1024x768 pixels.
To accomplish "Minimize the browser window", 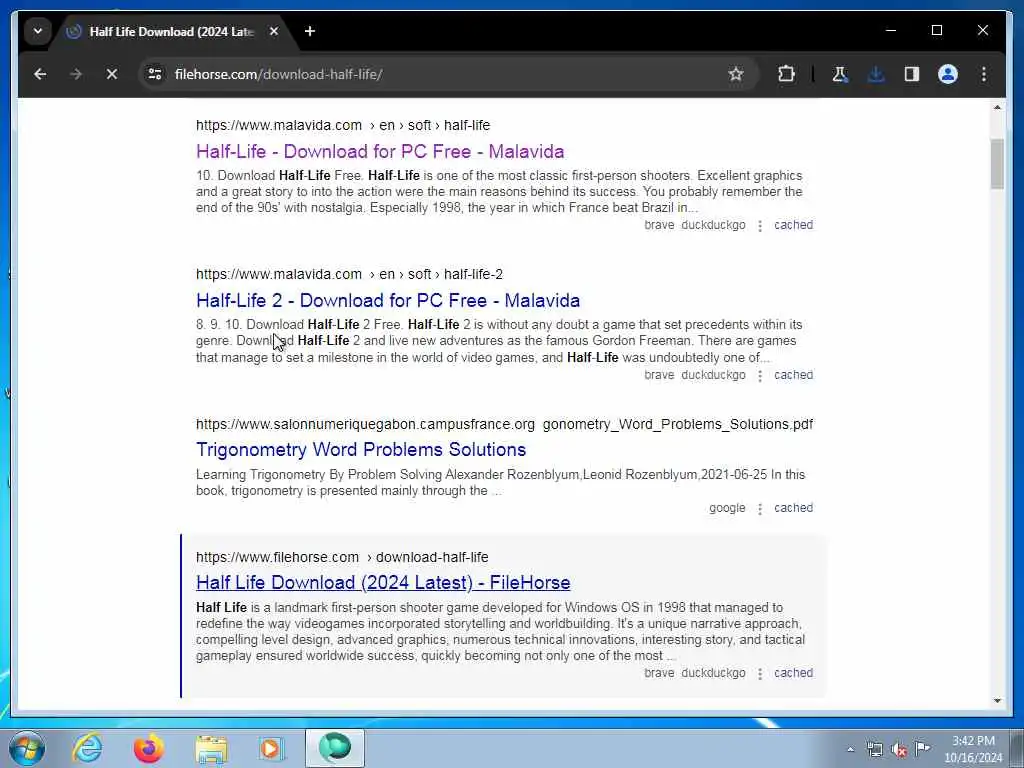I will point(891,31).
